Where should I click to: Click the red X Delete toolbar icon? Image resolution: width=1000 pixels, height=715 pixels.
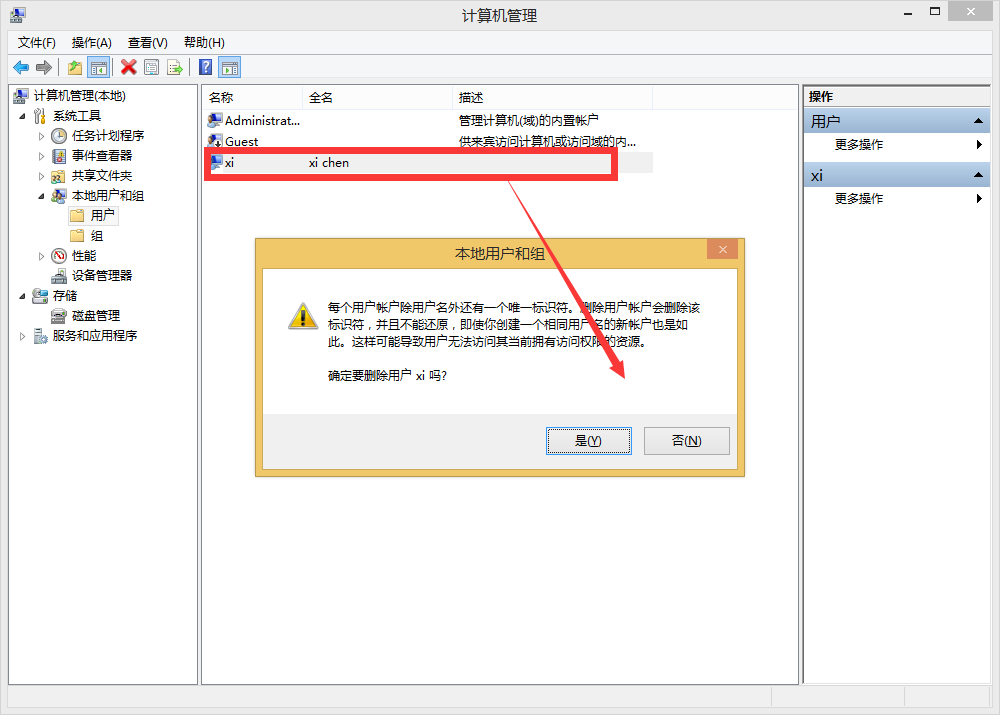(129, 67)
